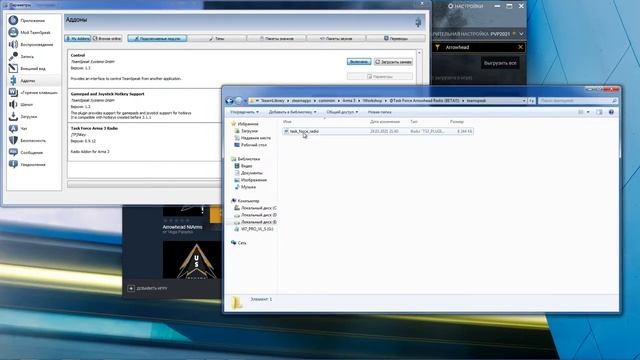Switch to the My Addons tab
Viewport: 640px width, 360px height.
(x=78, y=38)
